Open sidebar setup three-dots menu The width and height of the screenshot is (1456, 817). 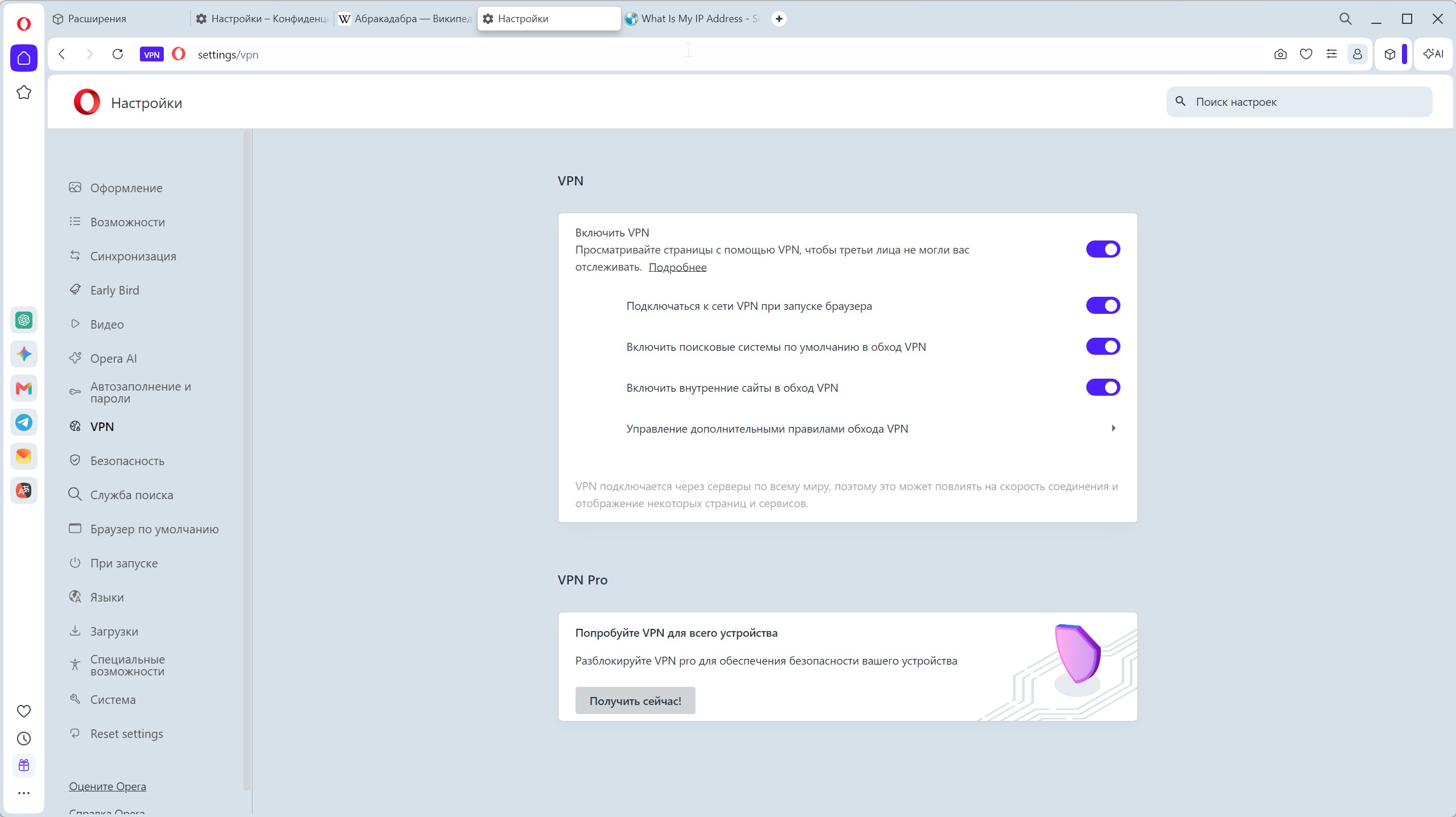24,793
